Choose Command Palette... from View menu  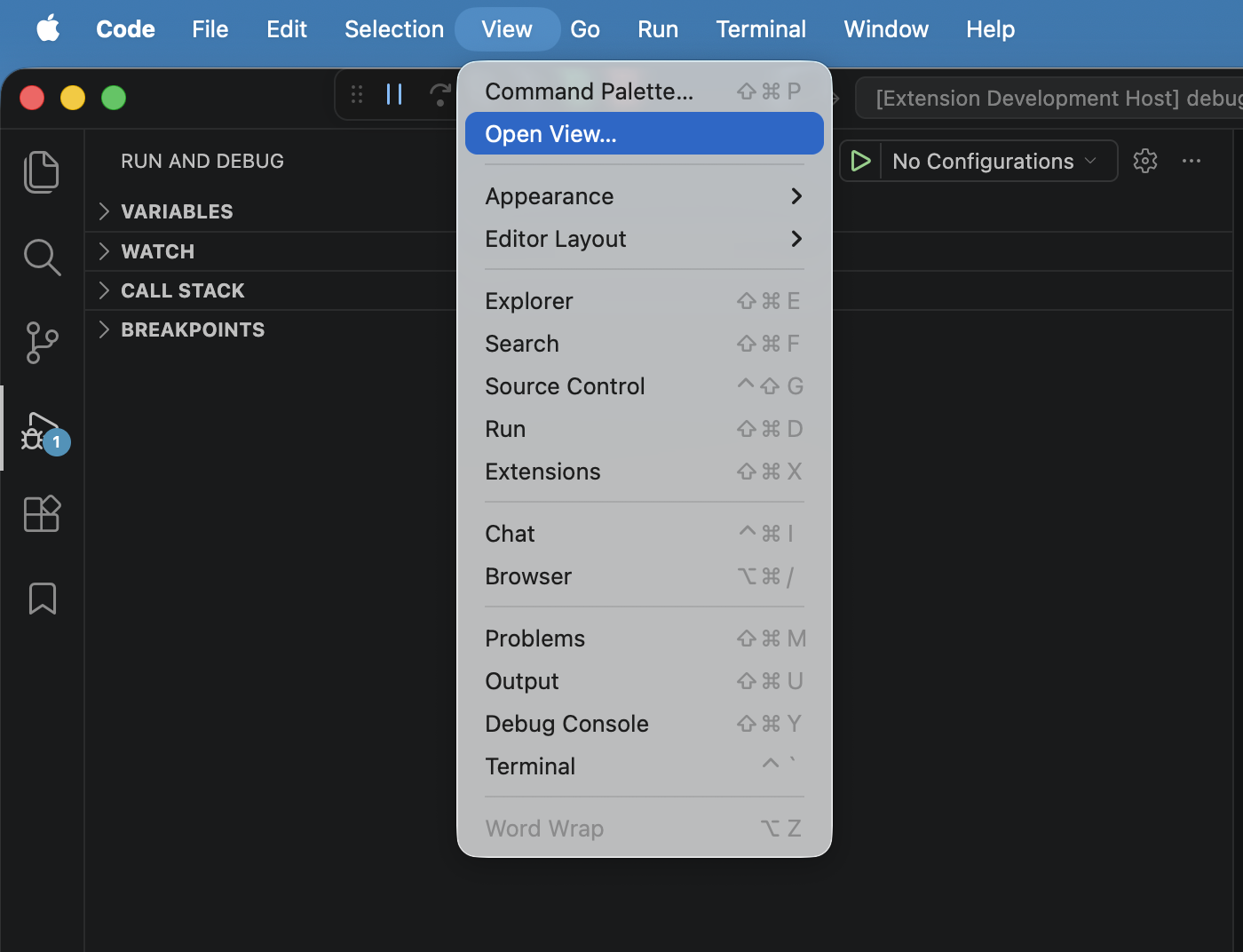pos(645,91)
